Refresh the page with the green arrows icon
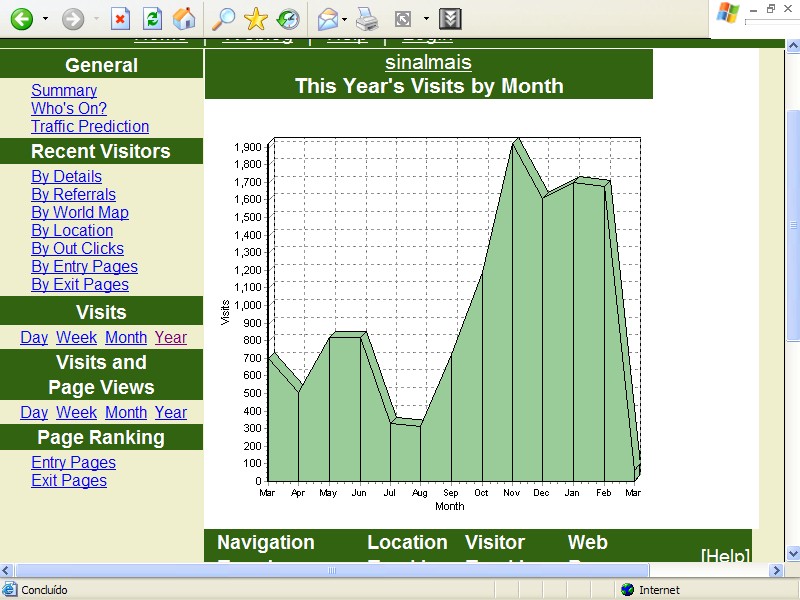Image resolution: width=800 pixels, height=600 pixels. tap(152, 19)
